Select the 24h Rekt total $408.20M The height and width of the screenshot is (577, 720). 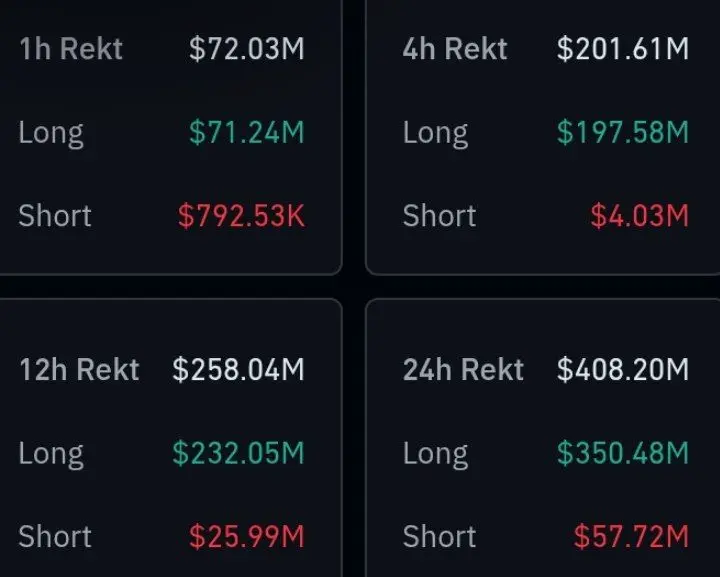tap(623, 370)
